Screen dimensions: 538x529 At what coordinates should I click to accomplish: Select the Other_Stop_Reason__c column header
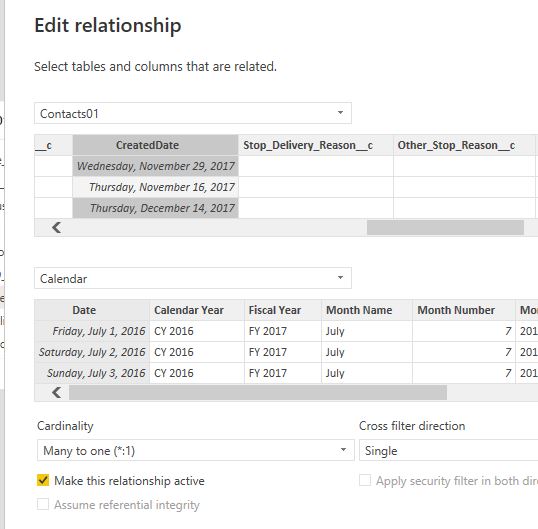tap(464, 145)
